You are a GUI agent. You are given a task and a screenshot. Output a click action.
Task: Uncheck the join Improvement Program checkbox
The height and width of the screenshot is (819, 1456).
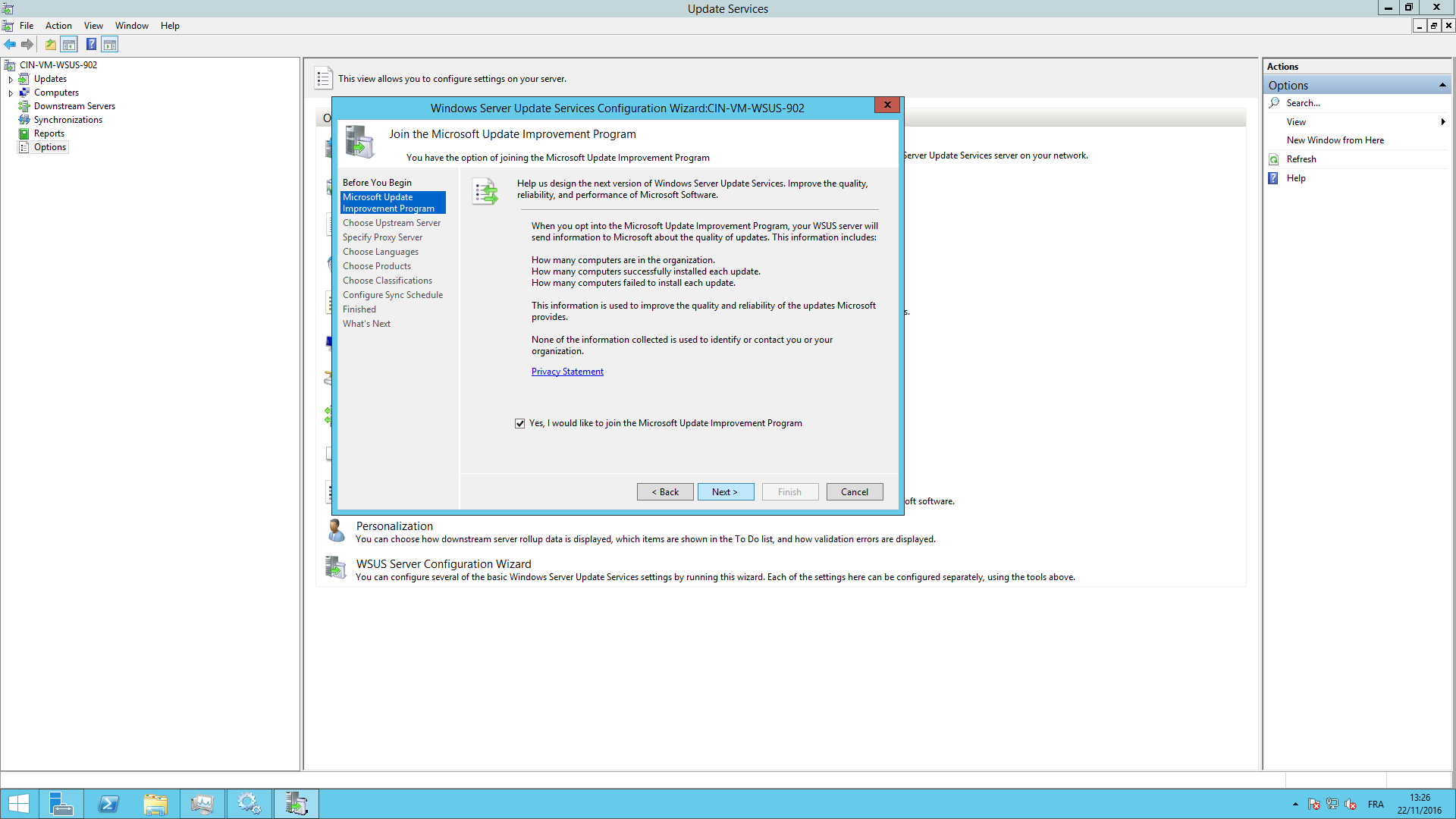tap(519, 424)
